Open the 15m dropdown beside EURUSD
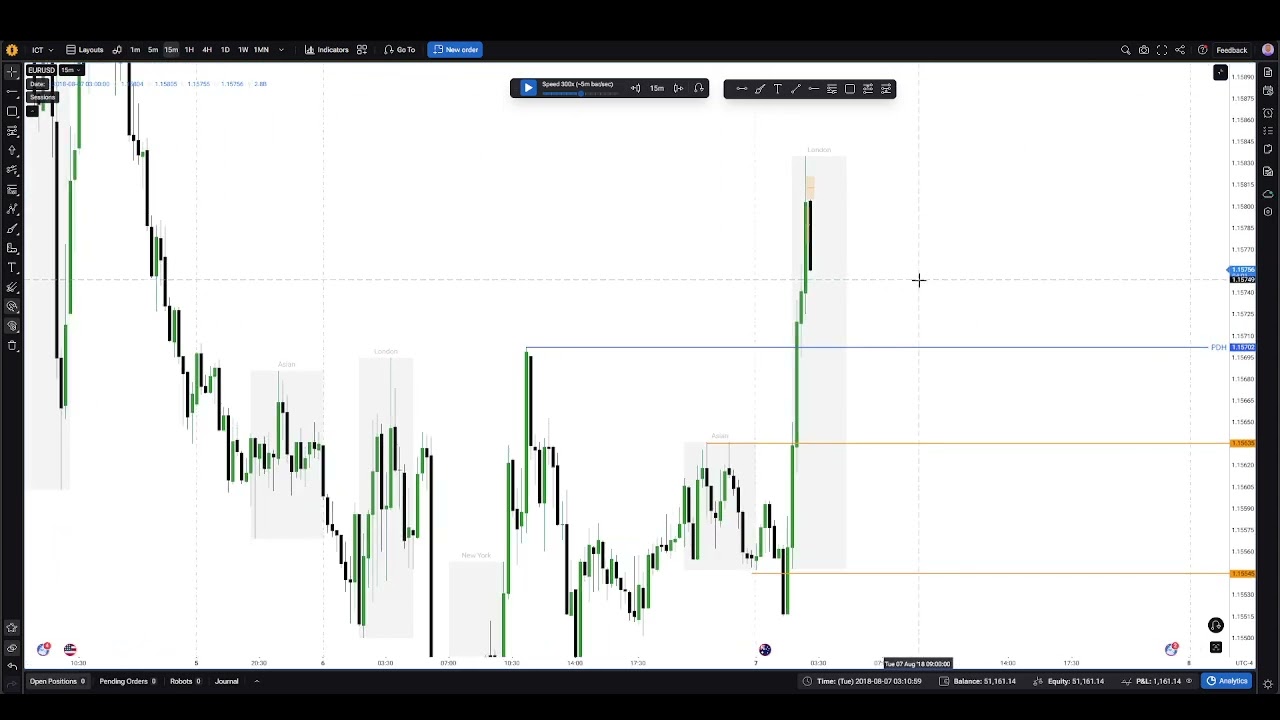The height and width of the screenshot is (720, 1280). point(71,70)
